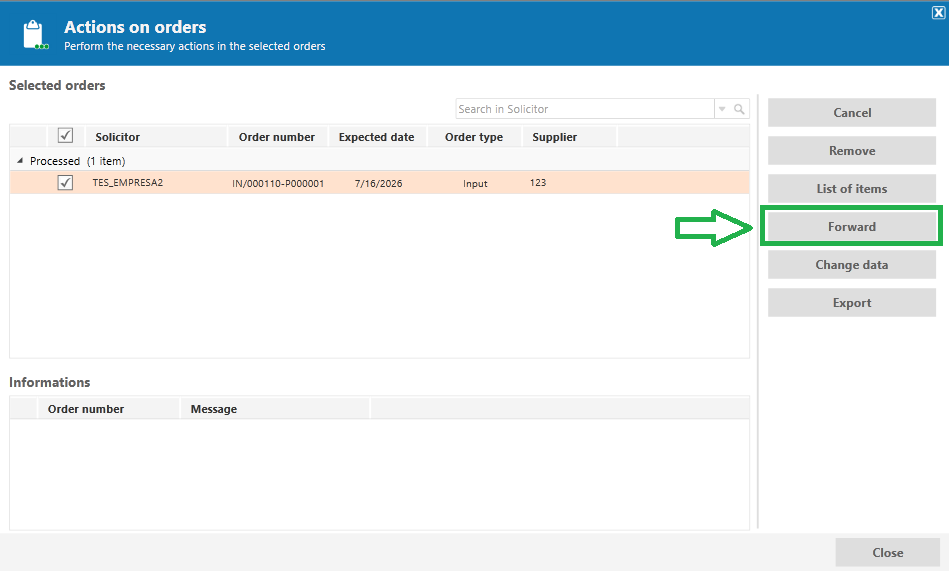Image resolution: width=949 pixels, height=571 pixels.
Task: Toggle the select-all checkbox in header
Action: [65, 136]
